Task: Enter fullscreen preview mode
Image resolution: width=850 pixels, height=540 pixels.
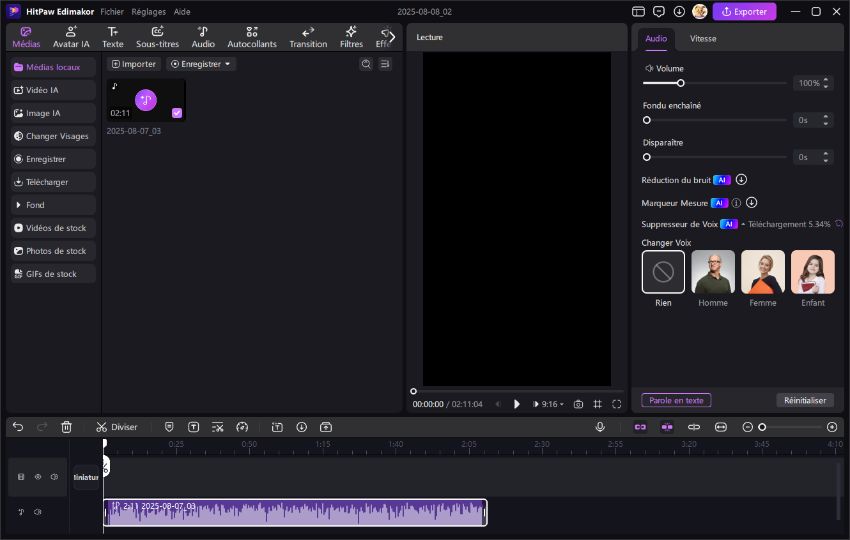Action: pyautogui.click(x=617, y=404)
